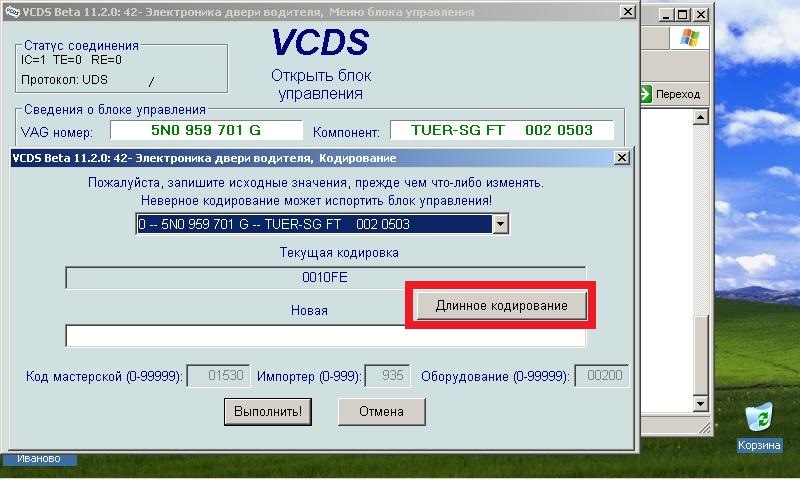
Task: Click the Длинное кодирование button
Action: pos(502,306)
